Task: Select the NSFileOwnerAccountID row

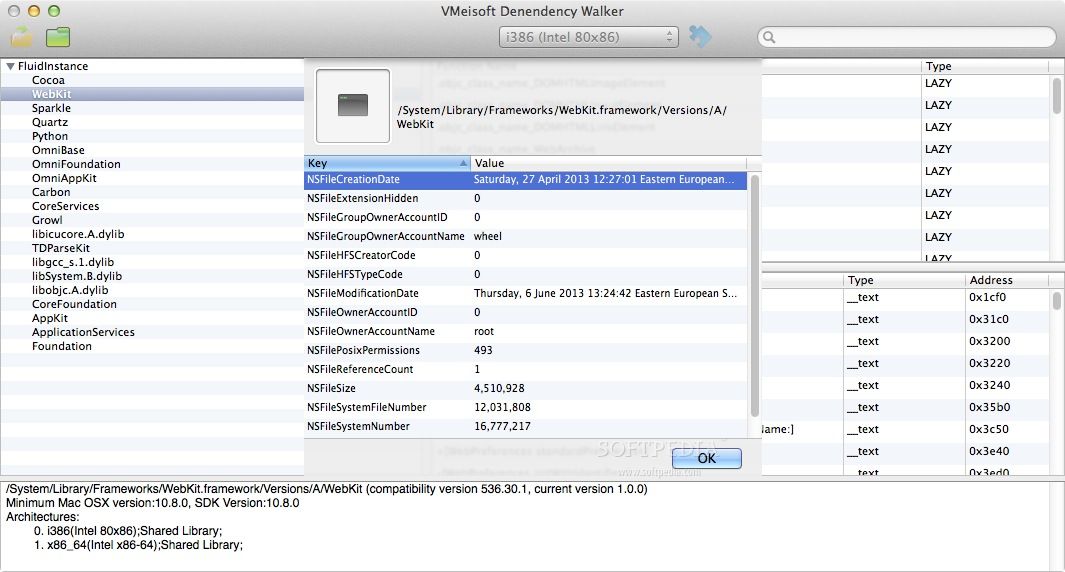Action: point(526,312)
